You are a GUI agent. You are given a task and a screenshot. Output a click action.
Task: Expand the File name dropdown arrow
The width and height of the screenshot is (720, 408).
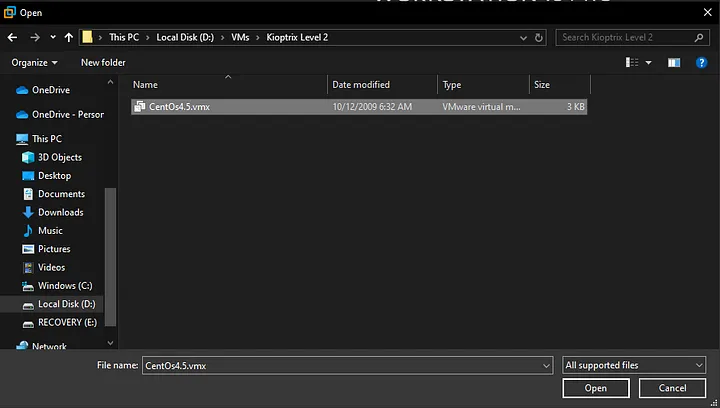click(x=546, y=366)
